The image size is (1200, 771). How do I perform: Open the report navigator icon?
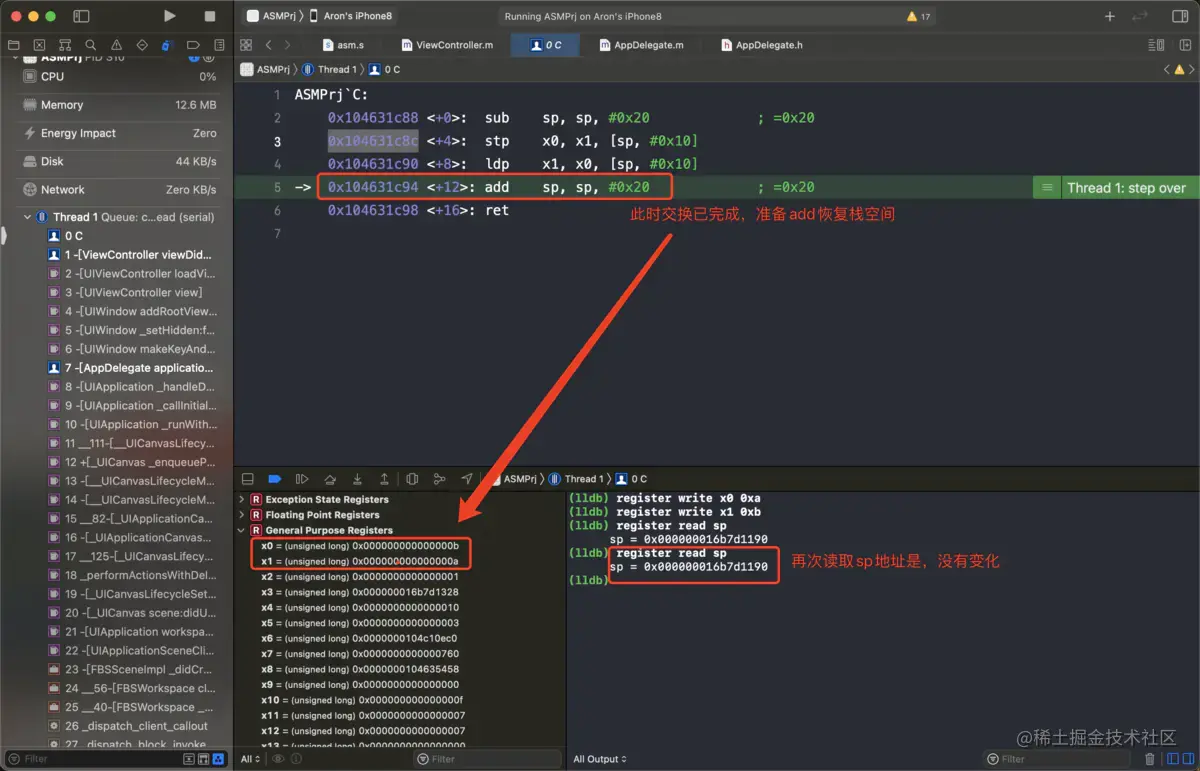coord(218,45)
